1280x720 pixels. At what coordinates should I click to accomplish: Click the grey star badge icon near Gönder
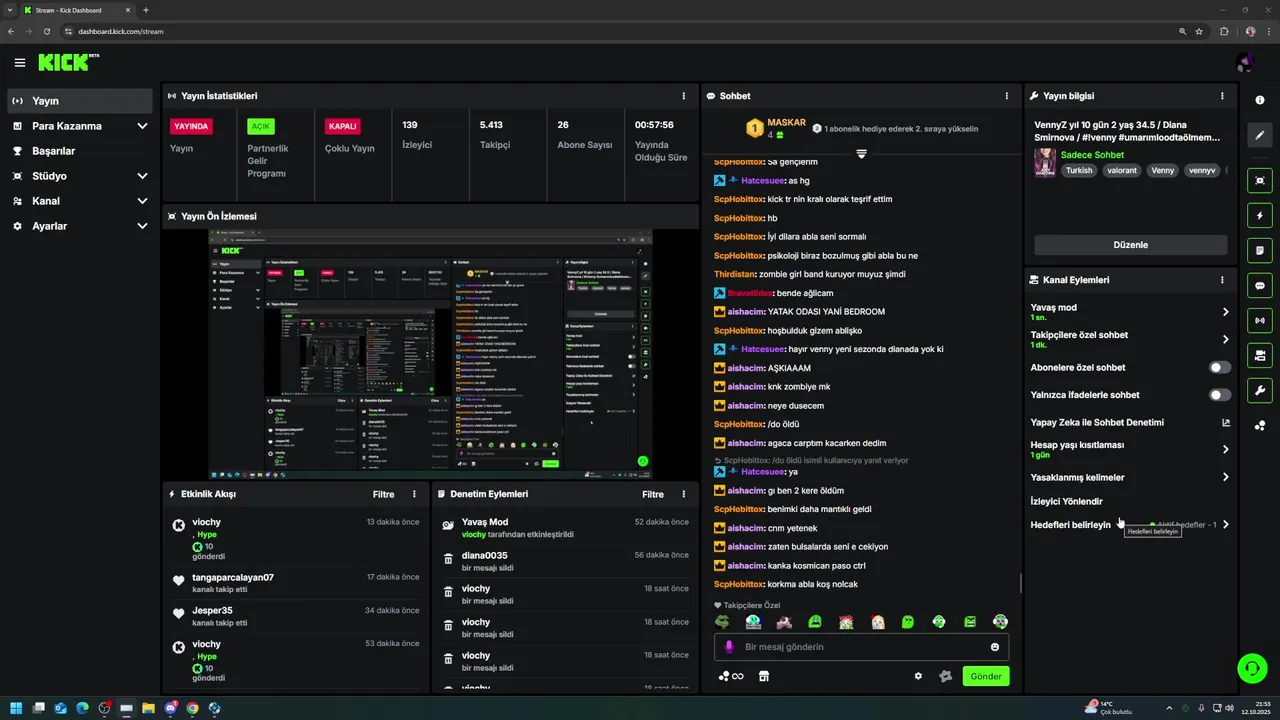pos(946,676)
